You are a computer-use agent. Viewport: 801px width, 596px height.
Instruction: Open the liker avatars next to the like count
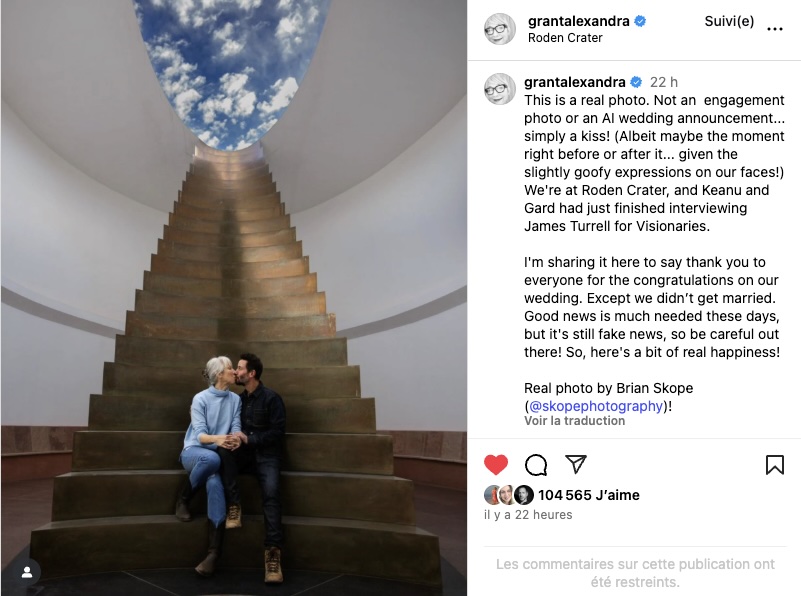(x=508, y=495)
